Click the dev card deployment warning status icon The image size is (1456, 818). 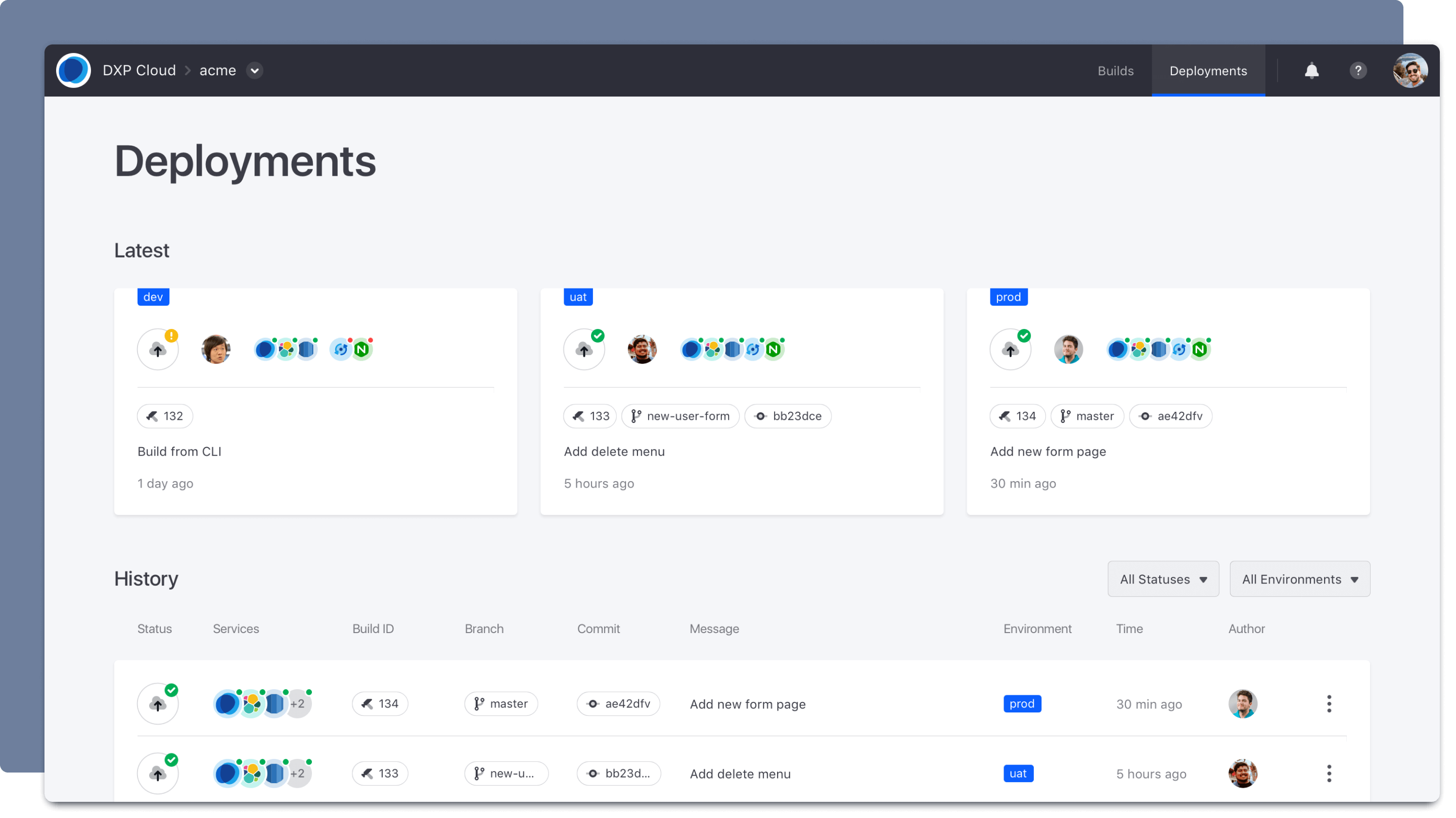[158, 349]
